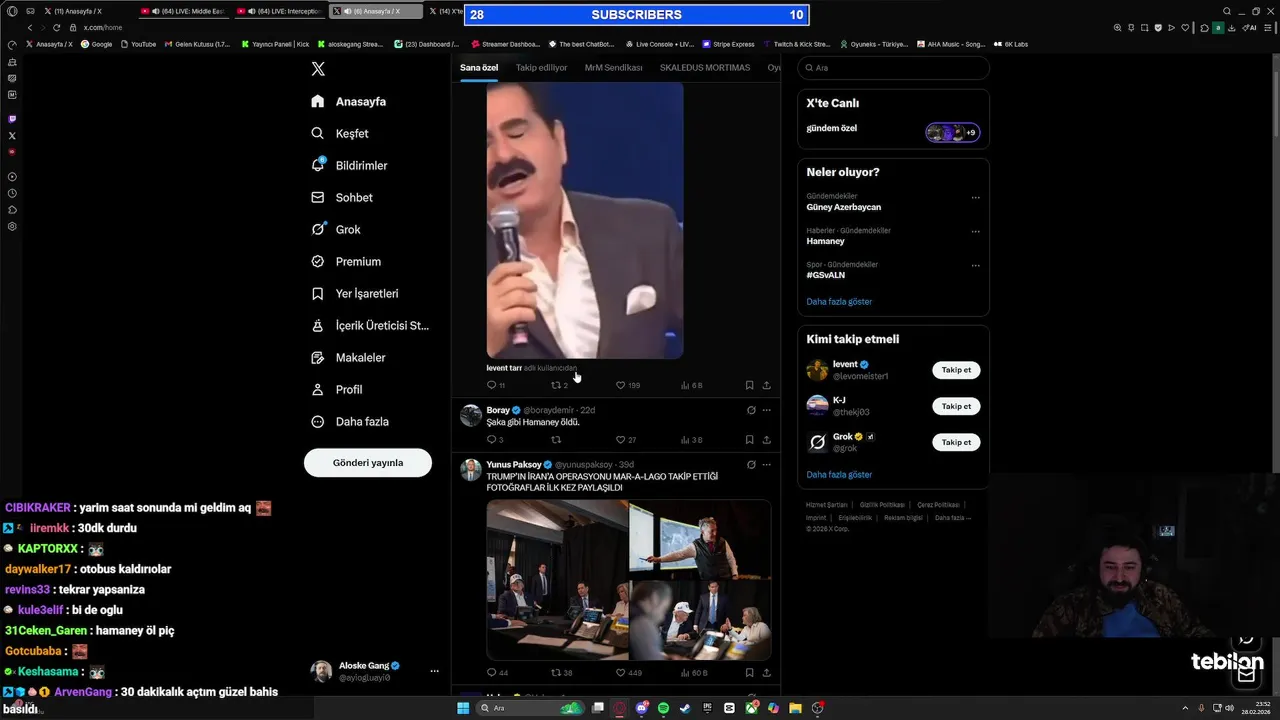Open Grok from the sidebar
Screen dimensions: 1280x720
click(336, 229)
